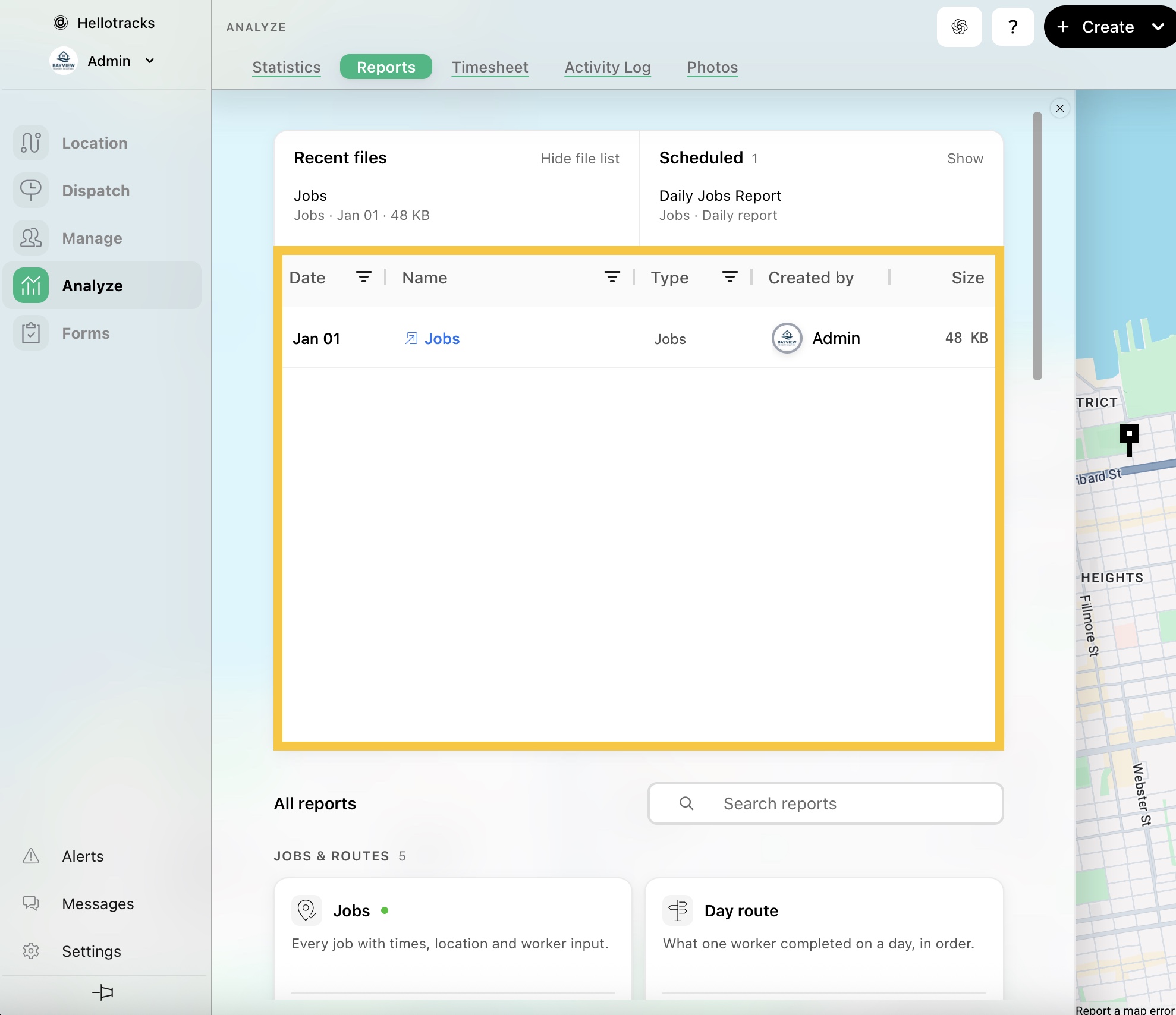Select the Analyze chart icon
Viewport: 1176px width, 1015px height.
click(x=31, y=286)
